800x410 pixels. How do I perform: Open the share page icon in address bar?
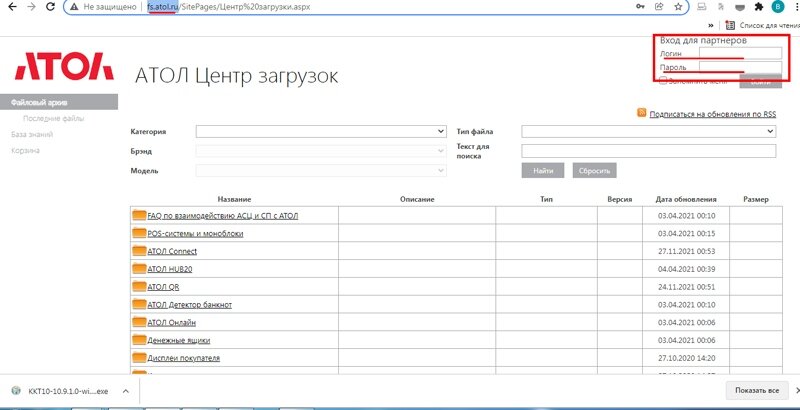click(659, 7)
